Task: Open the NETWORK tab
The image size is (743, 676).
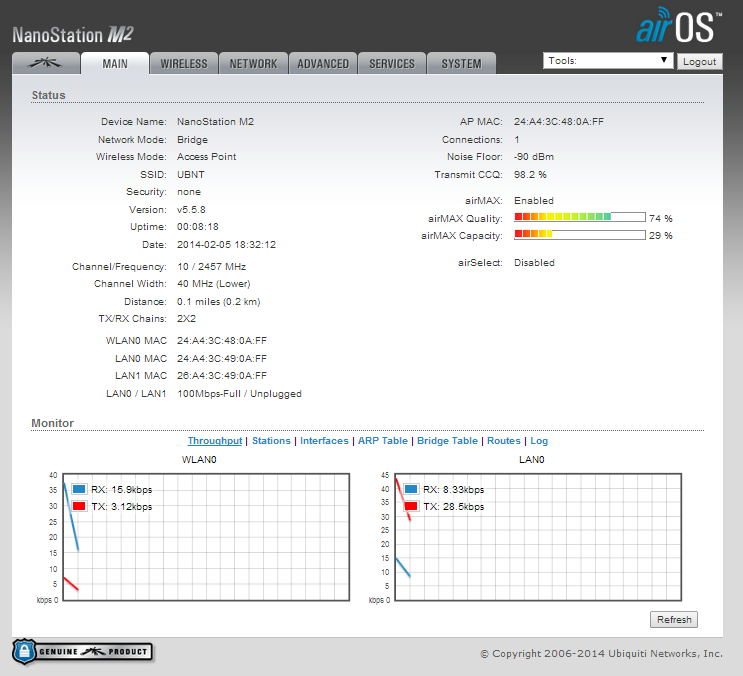Action: click(x=254, y=63)
